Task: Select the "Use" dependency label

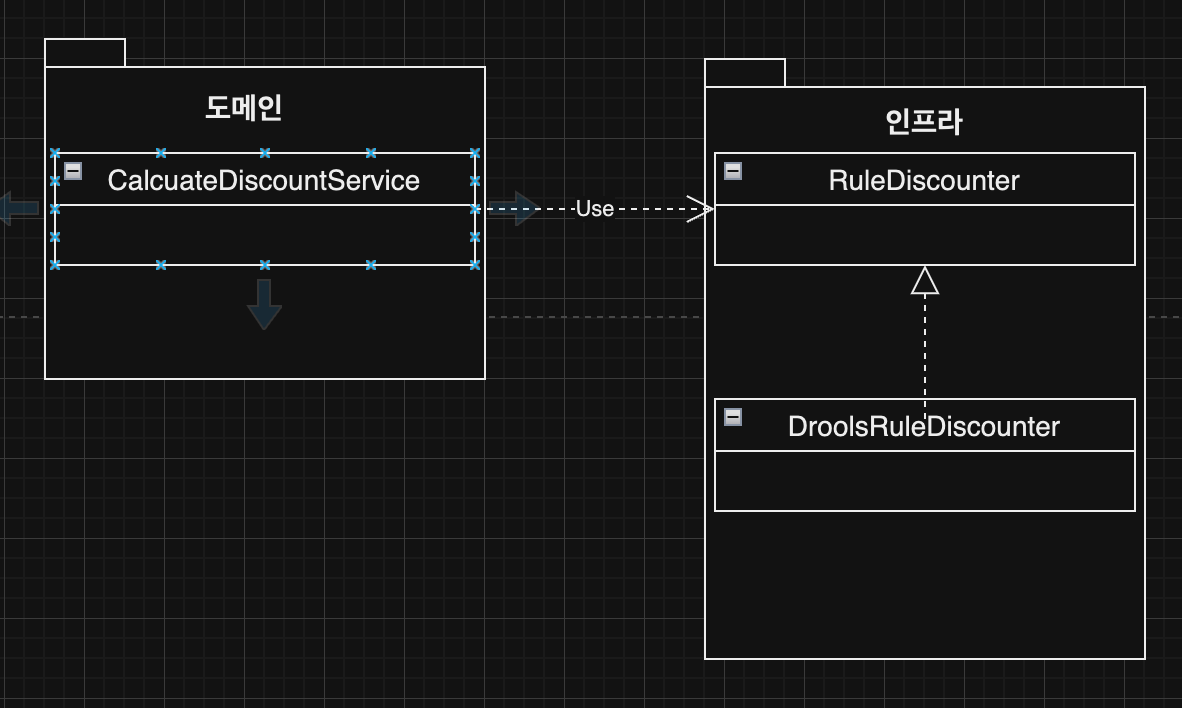Action: click(x=595, y=209)
